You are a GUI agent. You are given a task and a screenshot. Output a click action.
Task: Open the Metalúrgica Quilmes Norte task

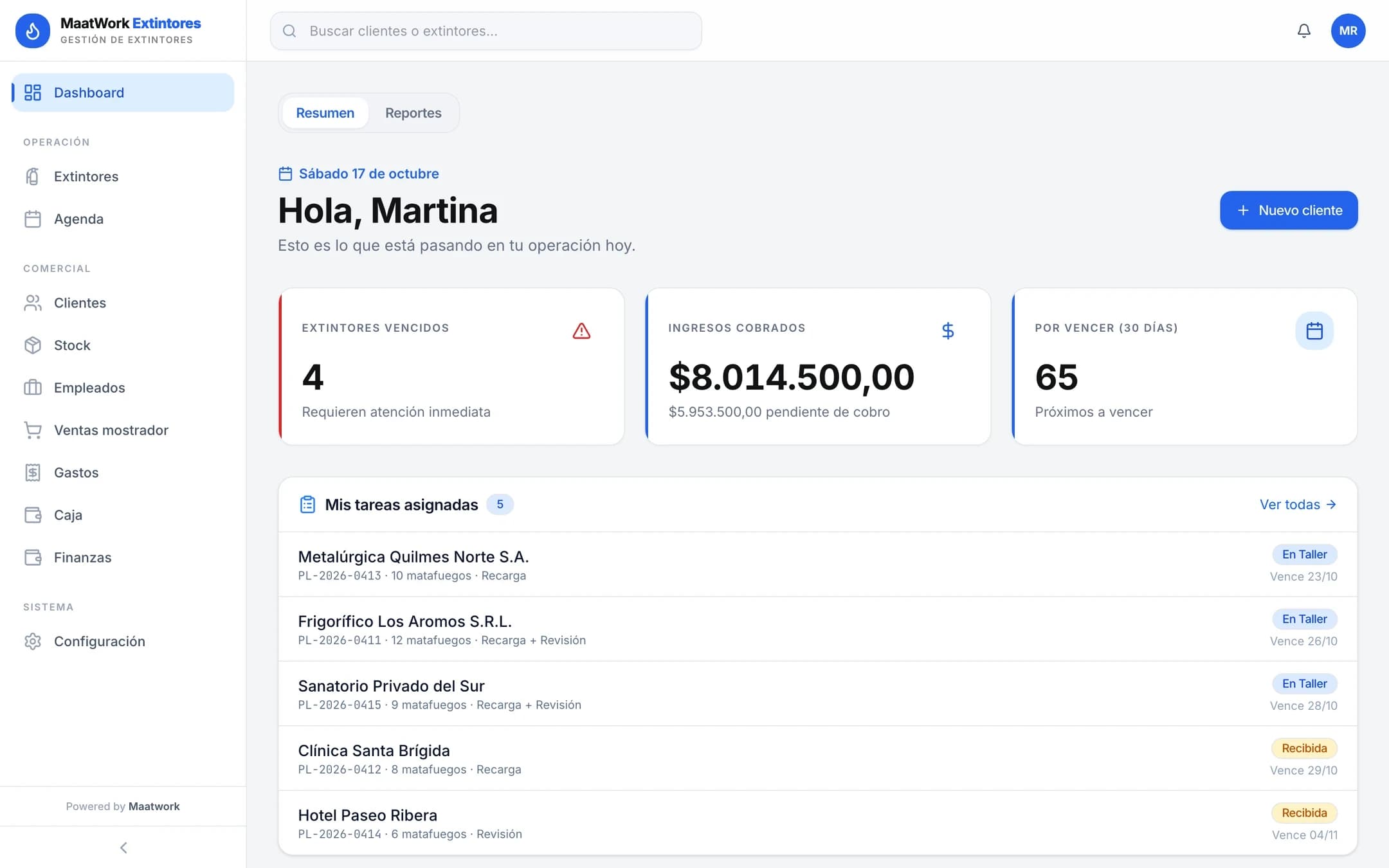[817, 565]
